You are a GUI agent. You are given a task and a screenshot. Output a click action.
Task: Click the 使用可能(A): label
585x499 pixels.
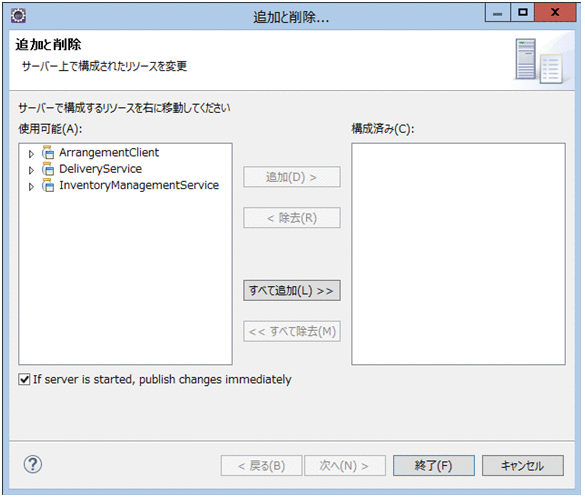point(50,129)
